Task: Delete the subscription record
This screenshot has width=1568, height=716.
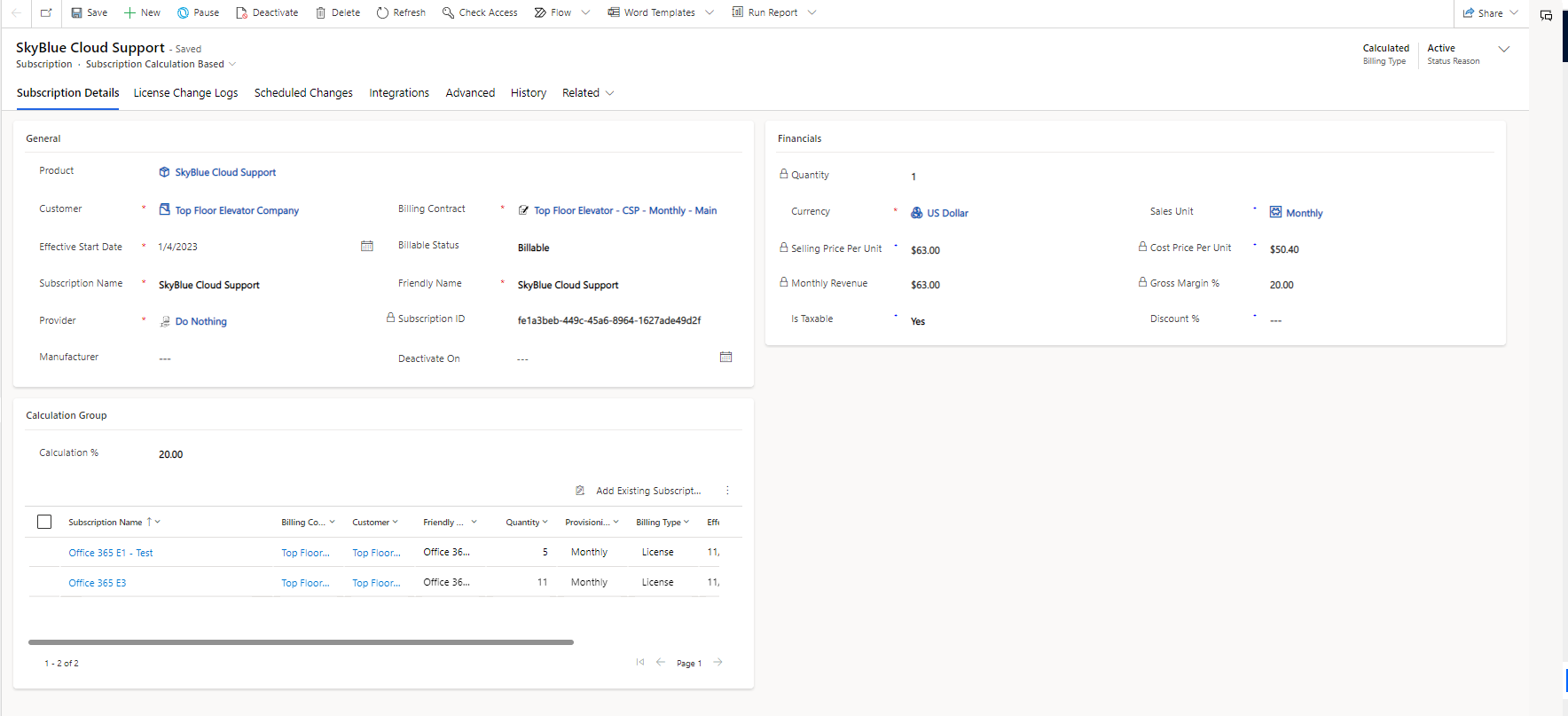Action: tap(338, 12)
